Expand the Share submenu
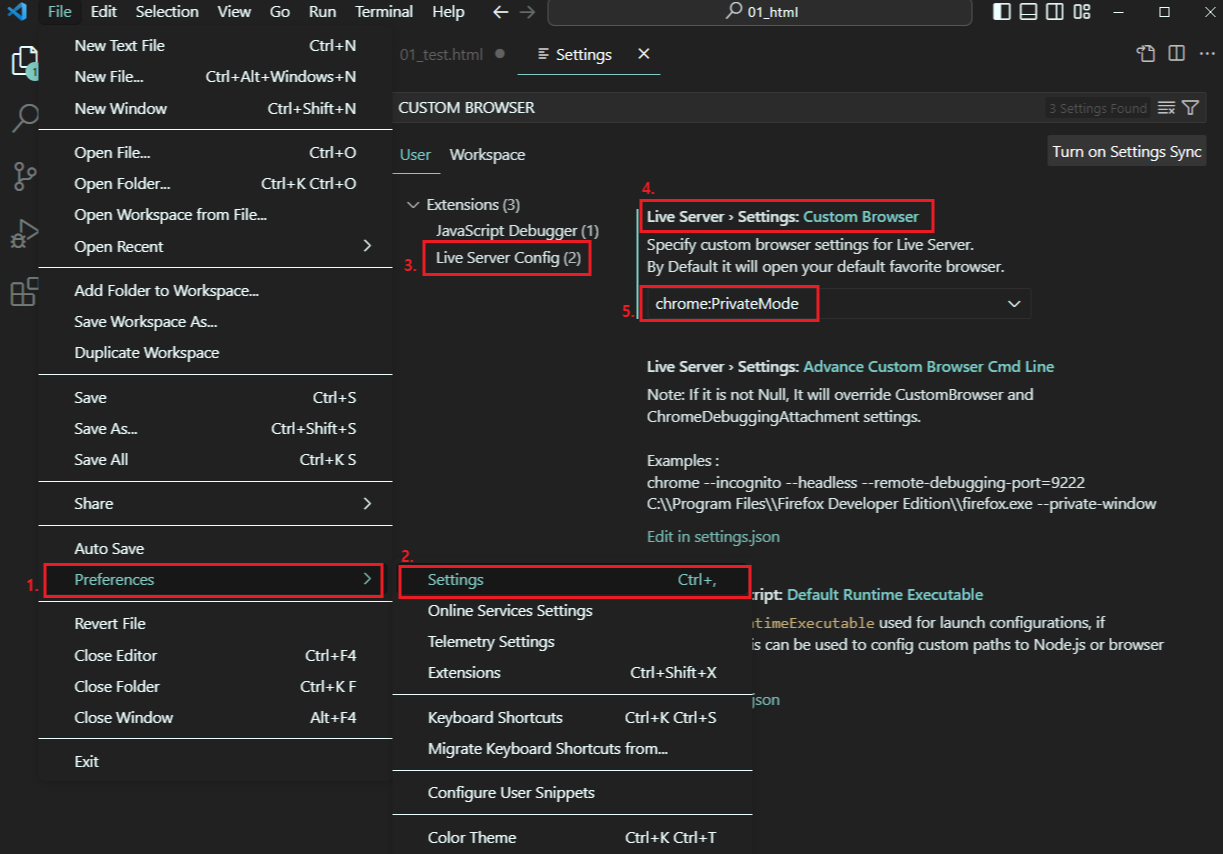Viewport: 1223px width, 854px height. tap(214, 503)
